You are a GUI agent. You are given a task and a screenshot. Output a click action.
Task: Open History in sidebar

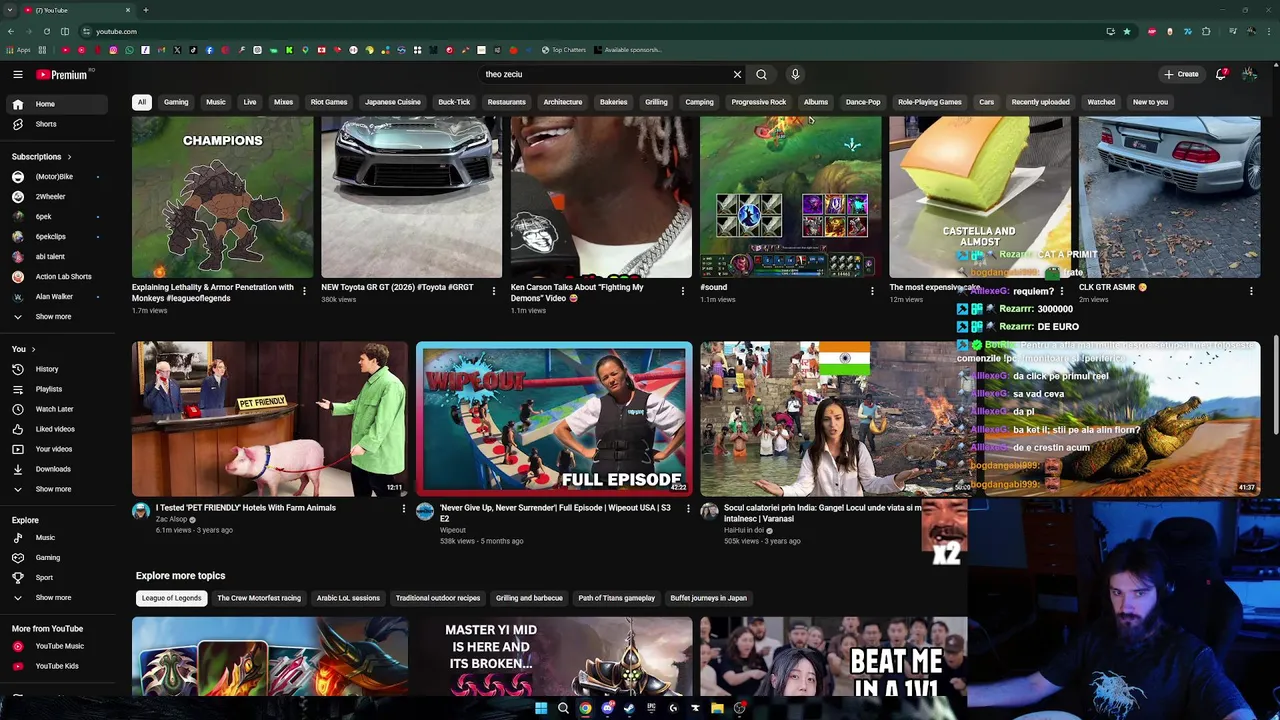46,369
